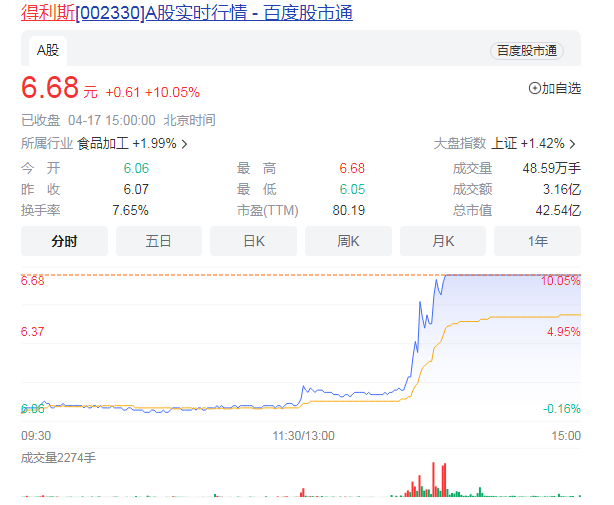Click the 6.68 current price
The image size is (614, 505).
[x=50, y=88]
